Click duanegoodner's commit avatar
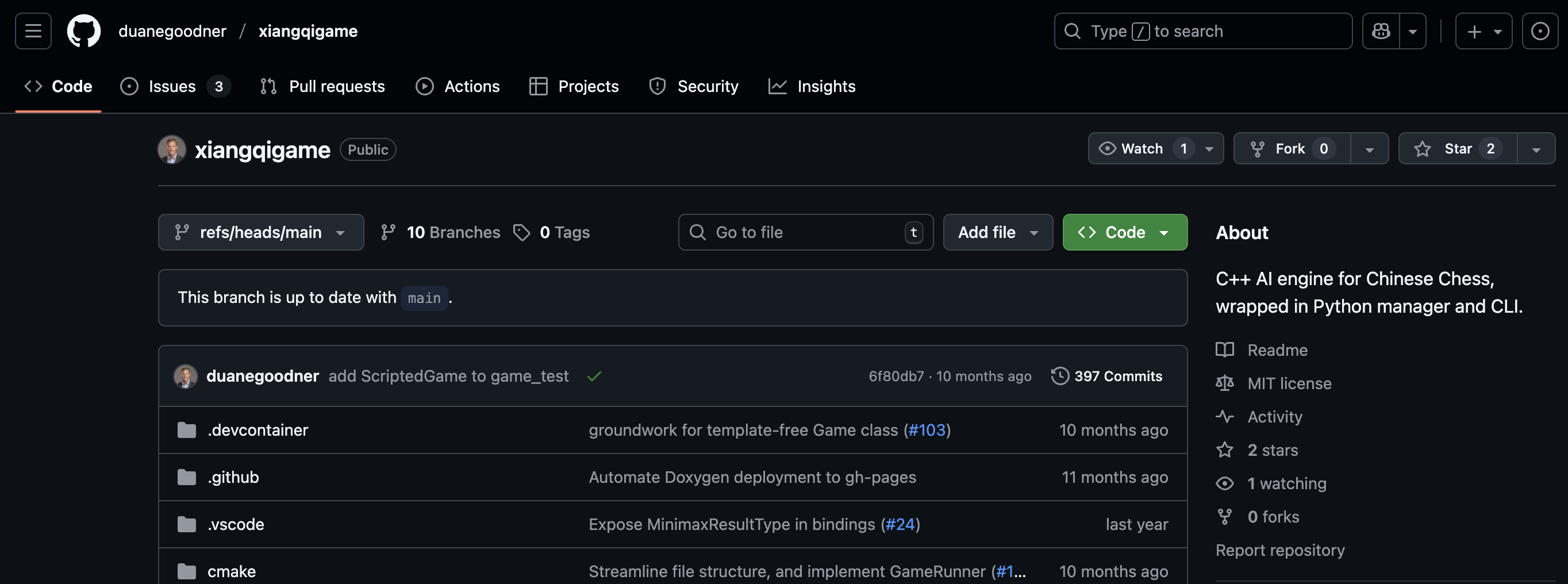1568x584 pixels. (186, 376)
